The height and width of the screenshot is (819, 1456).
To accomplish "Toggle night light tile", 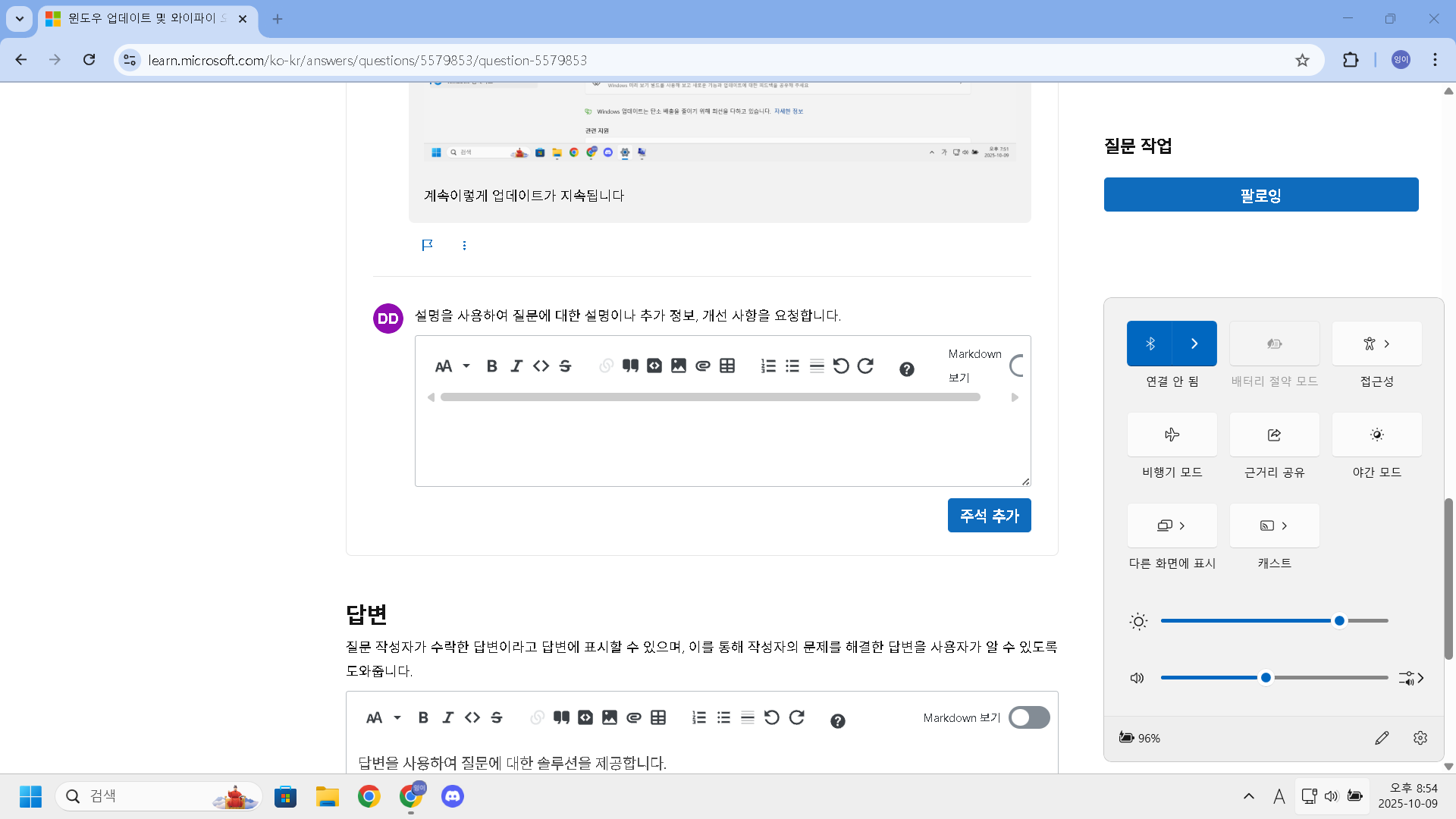I will coord(1376,435).
